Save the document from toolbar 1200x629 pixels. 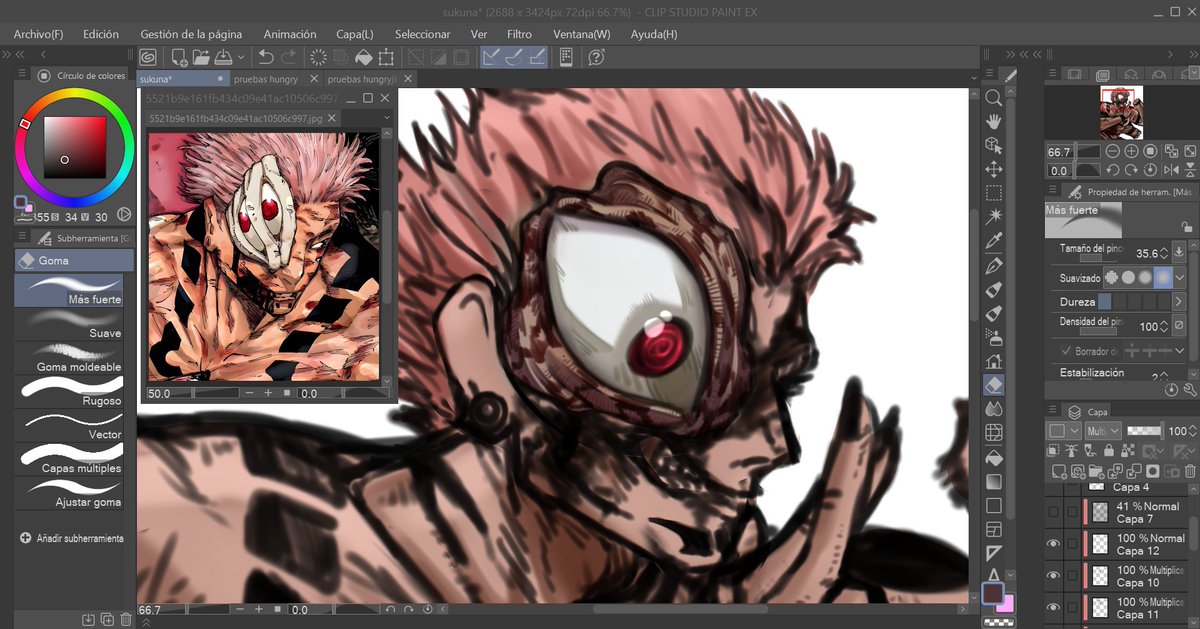click(225, 57)
